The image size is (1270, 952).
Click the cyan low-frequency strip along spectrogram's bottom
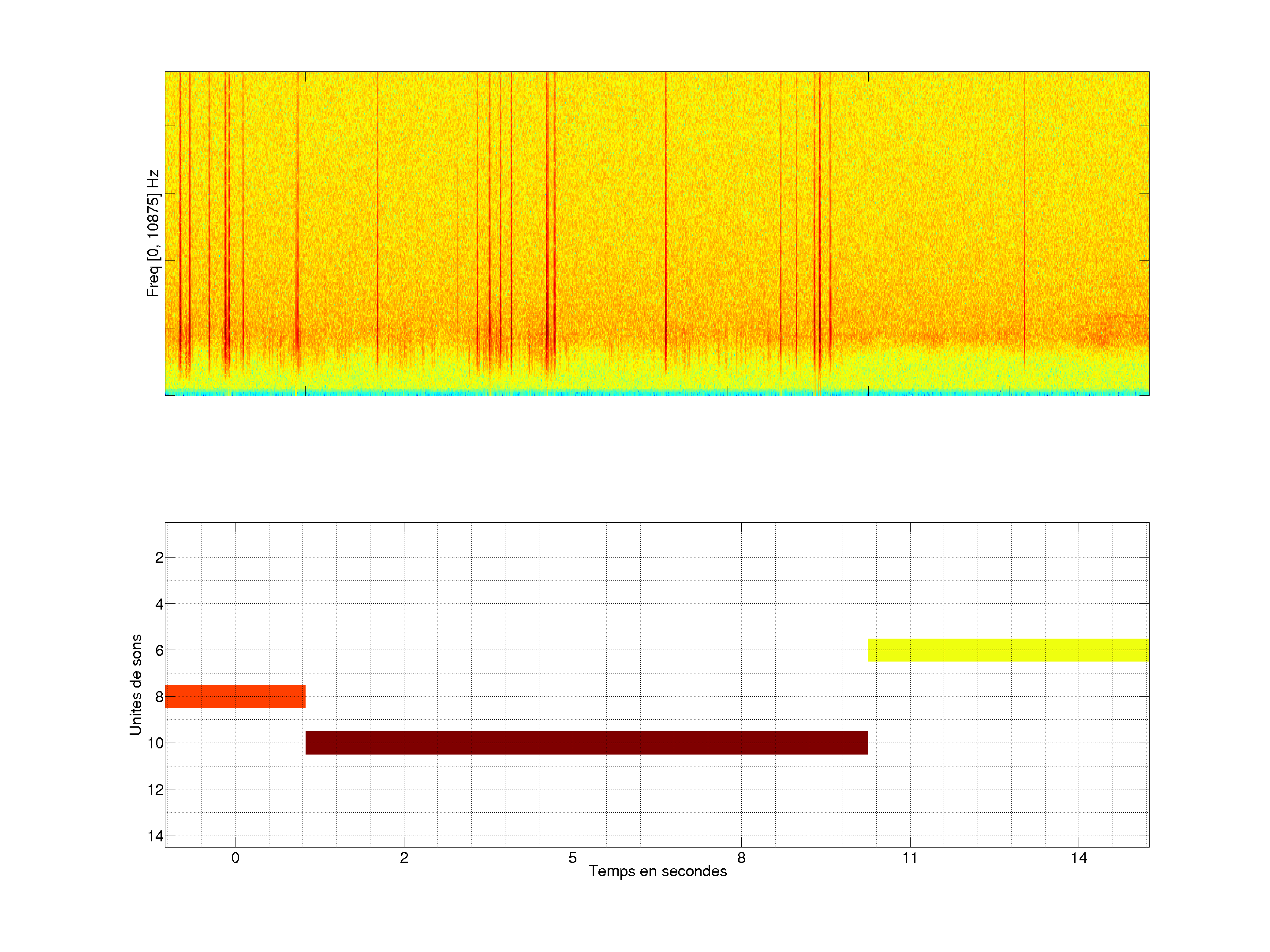point(657,393)
